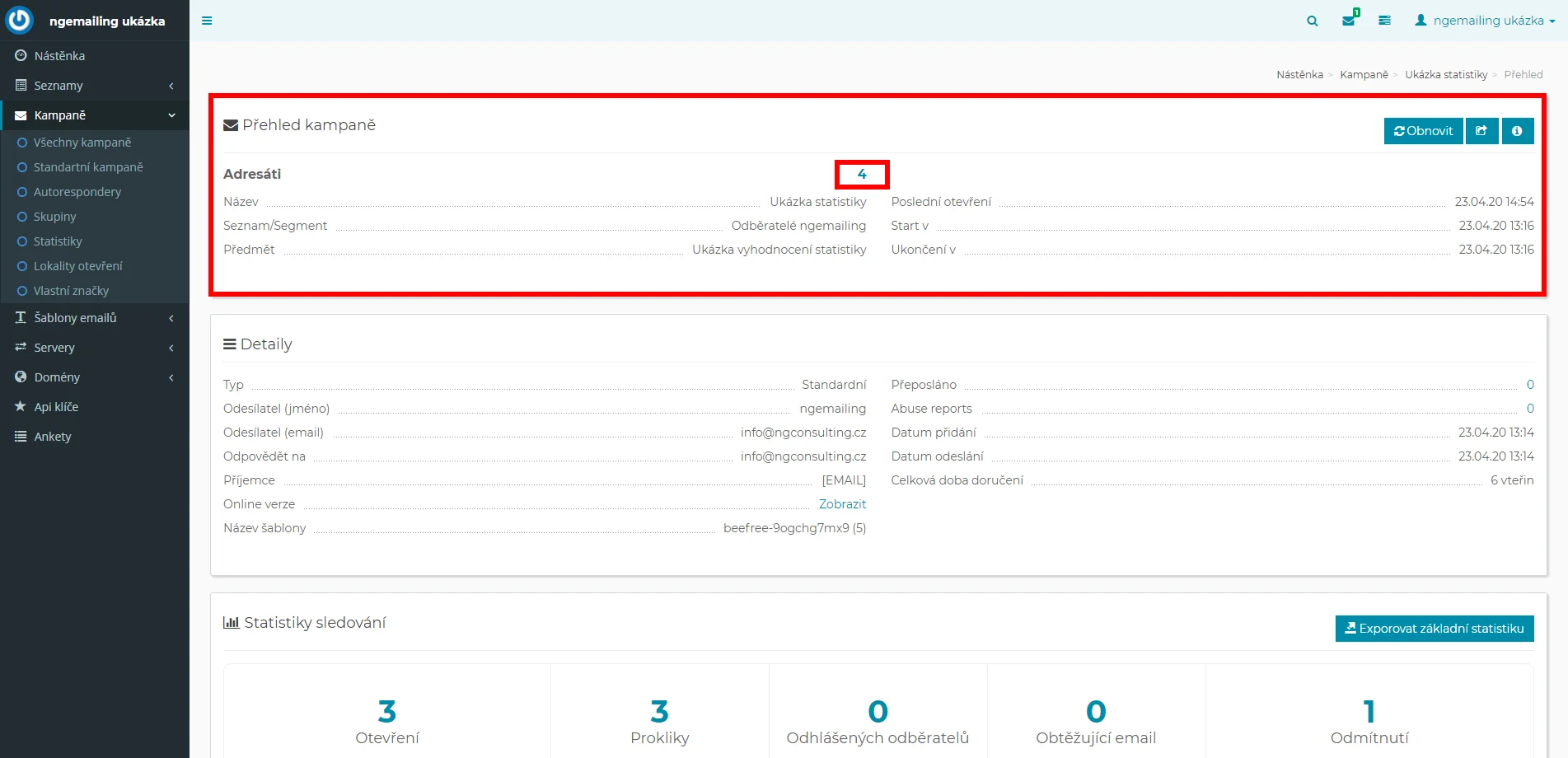Image resolution: width=1568 pixels, height=758 pixels.
Task: Click the hamburger sidebar toggle icon
Action: [207, 21]
